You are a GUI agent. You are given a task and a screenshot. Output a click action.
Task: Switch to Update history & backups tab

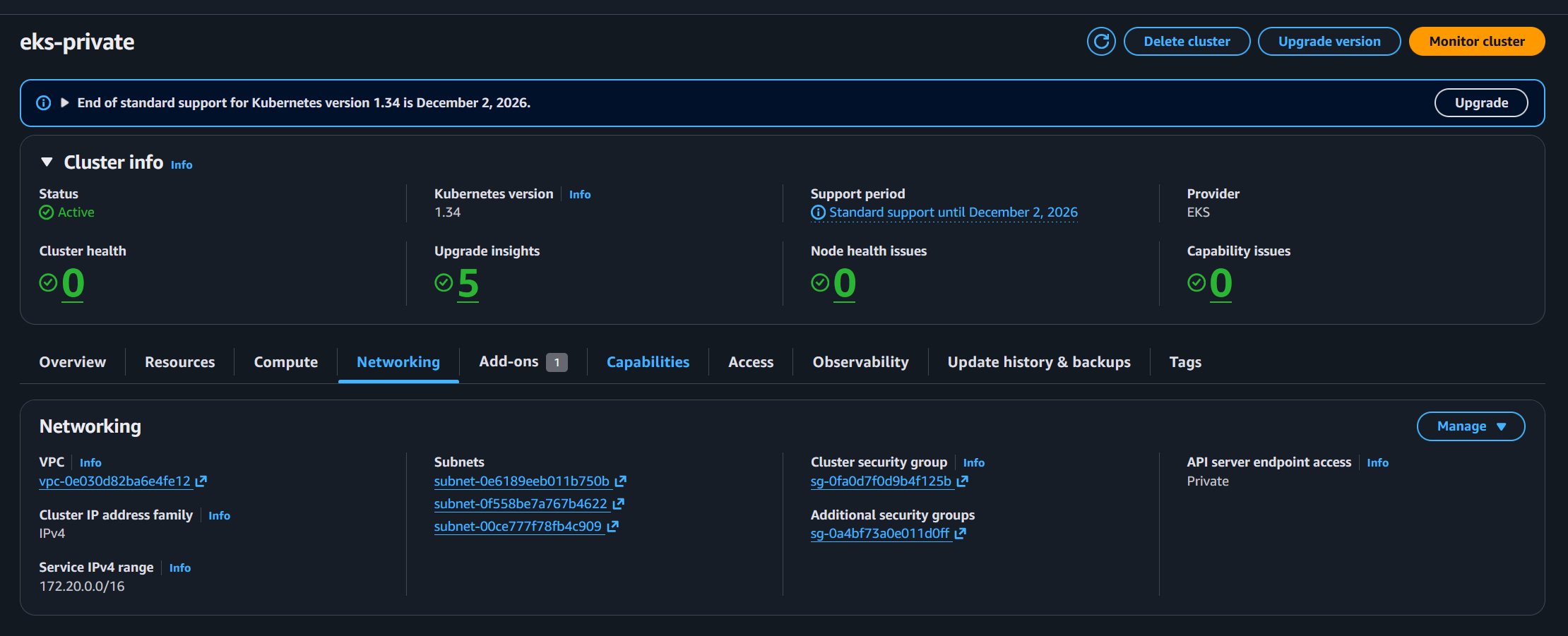pos(1038,361)
